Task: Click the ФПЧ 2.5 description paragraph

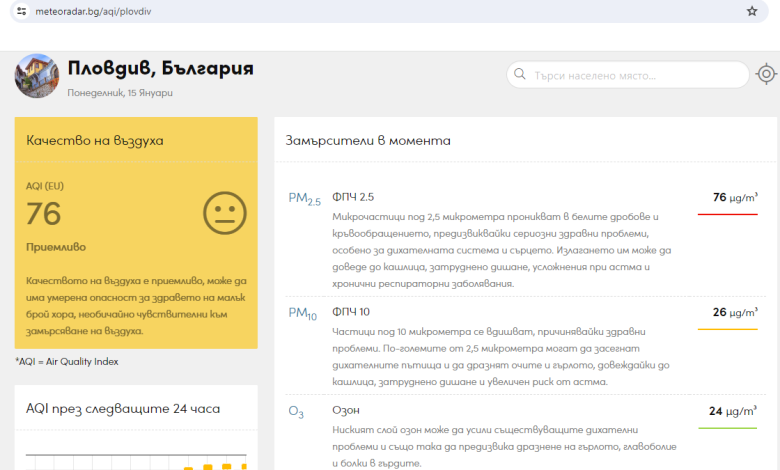Action: 501,250
